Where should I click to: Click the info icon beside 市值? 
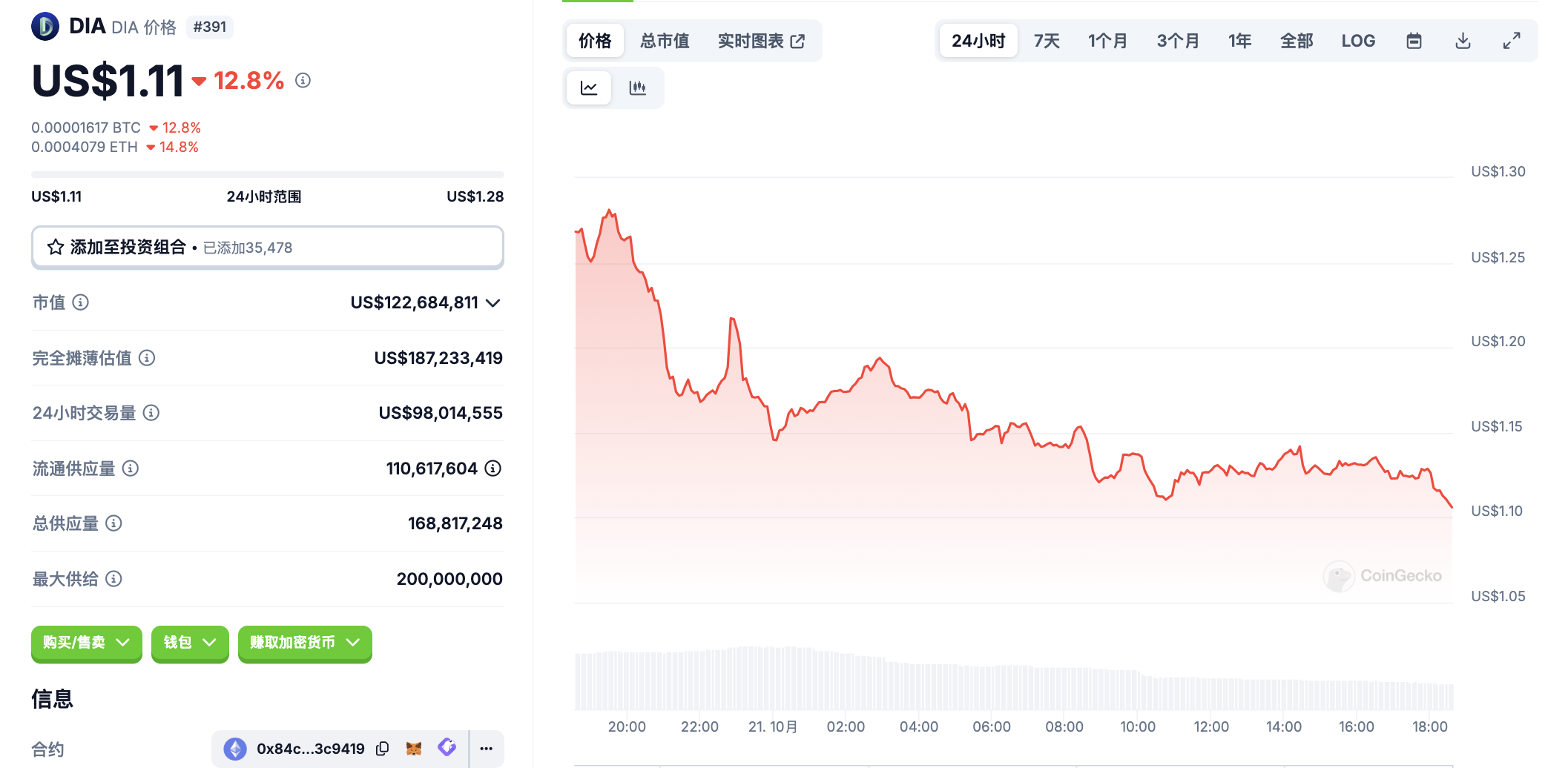coord(81,302)
